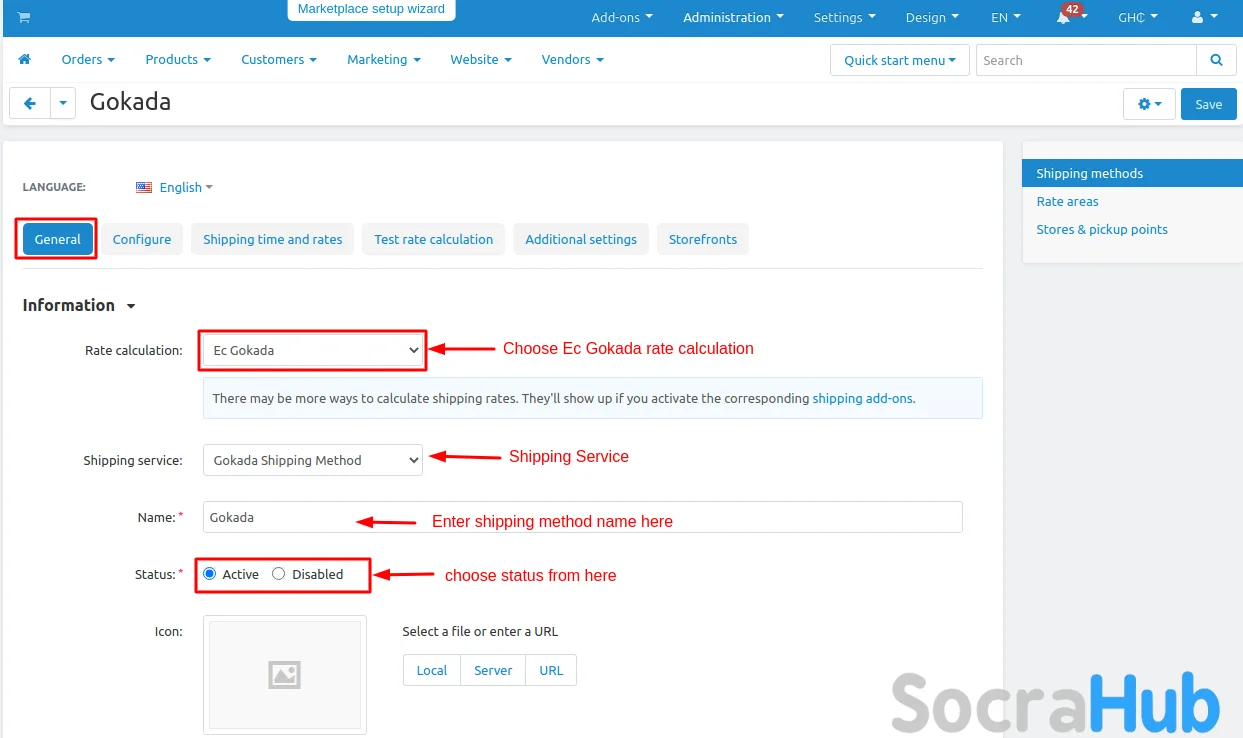Open the Shipping service dropdown

point(313,460)
